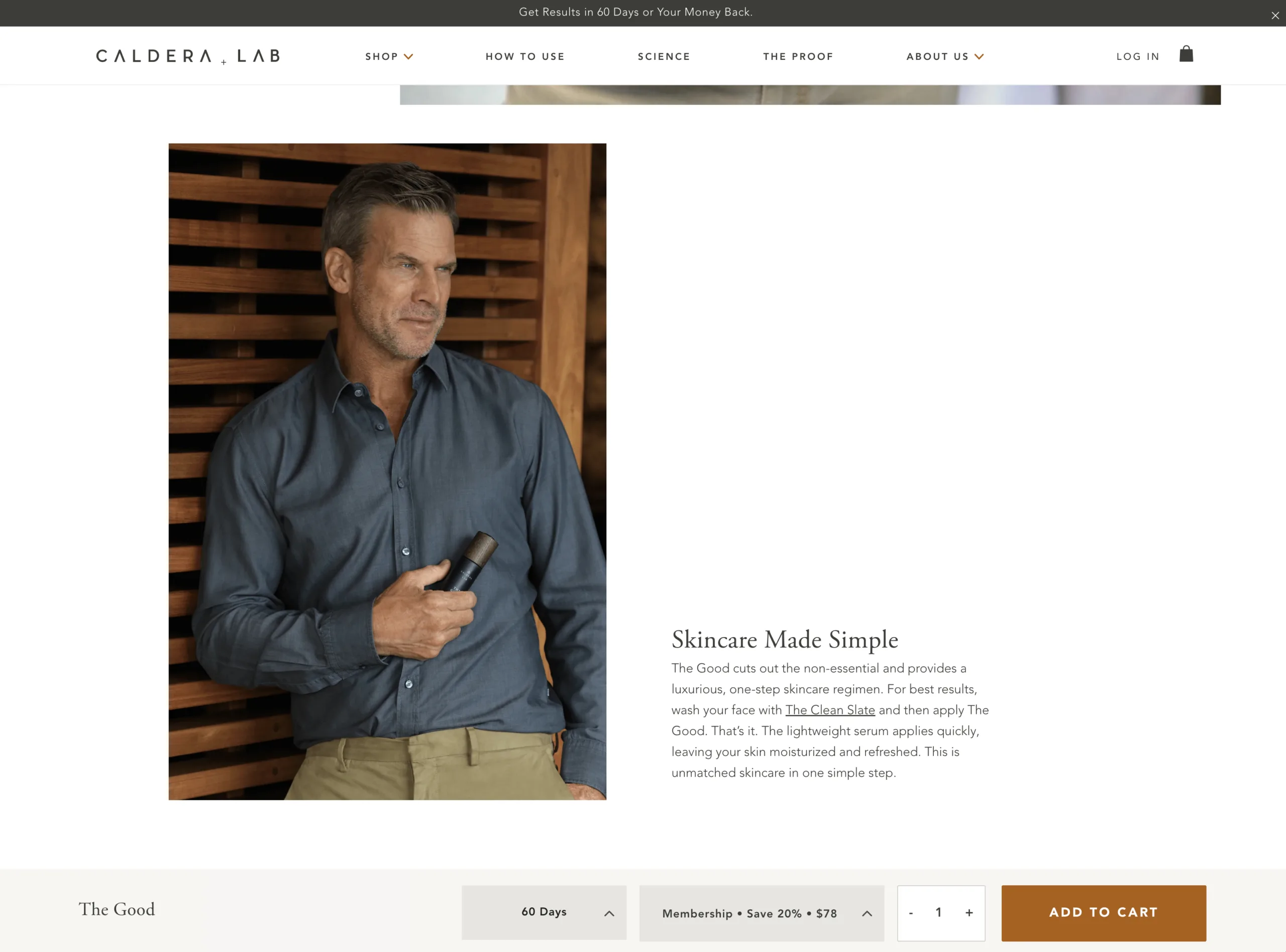Click the Log In link
This screenshot has height=952, width=1286.
coord(1138,56)
